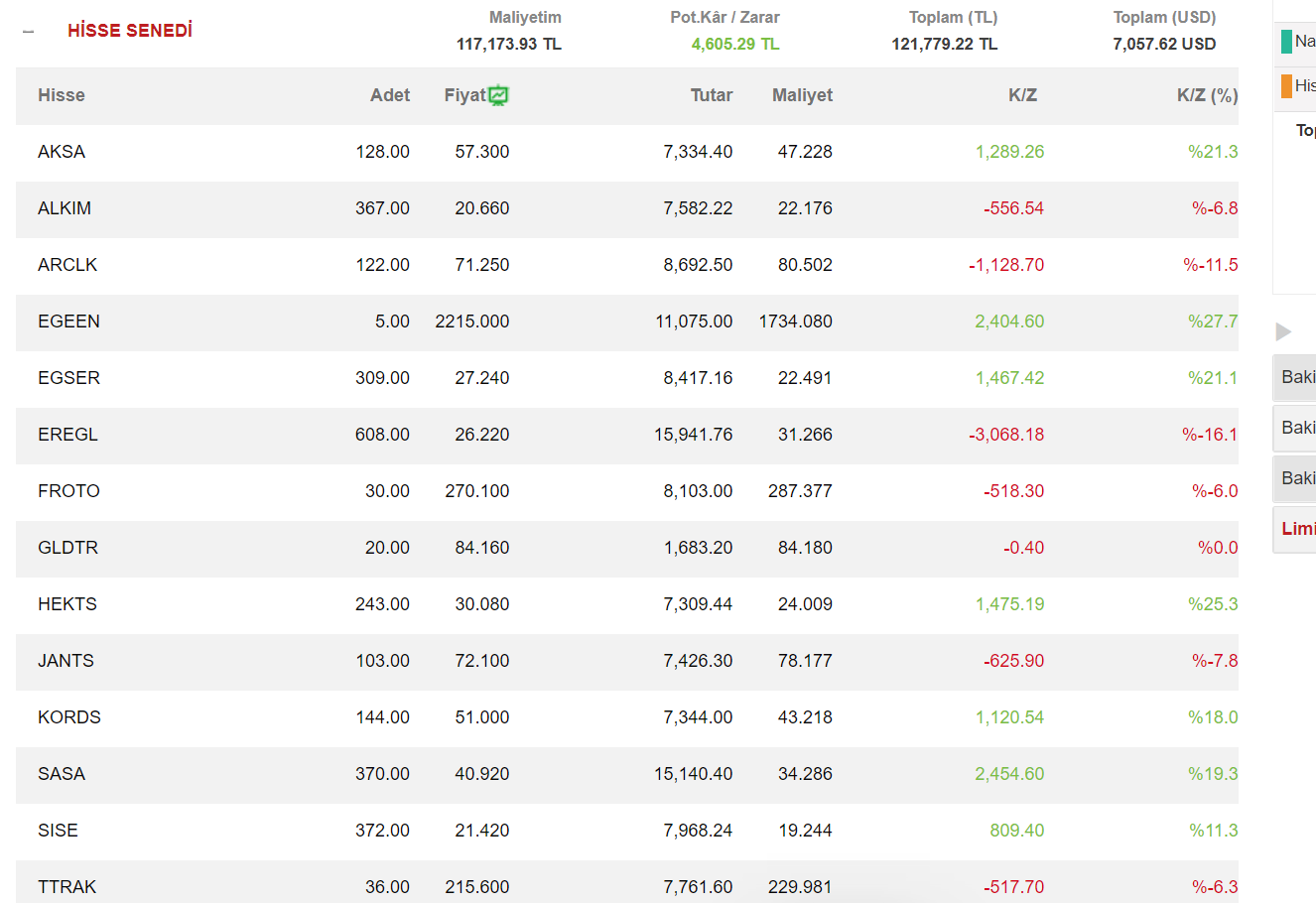Viewport: 1316px width, 903px height.
Task: Select the HEKTS stock name
Action: coord(67,604)
